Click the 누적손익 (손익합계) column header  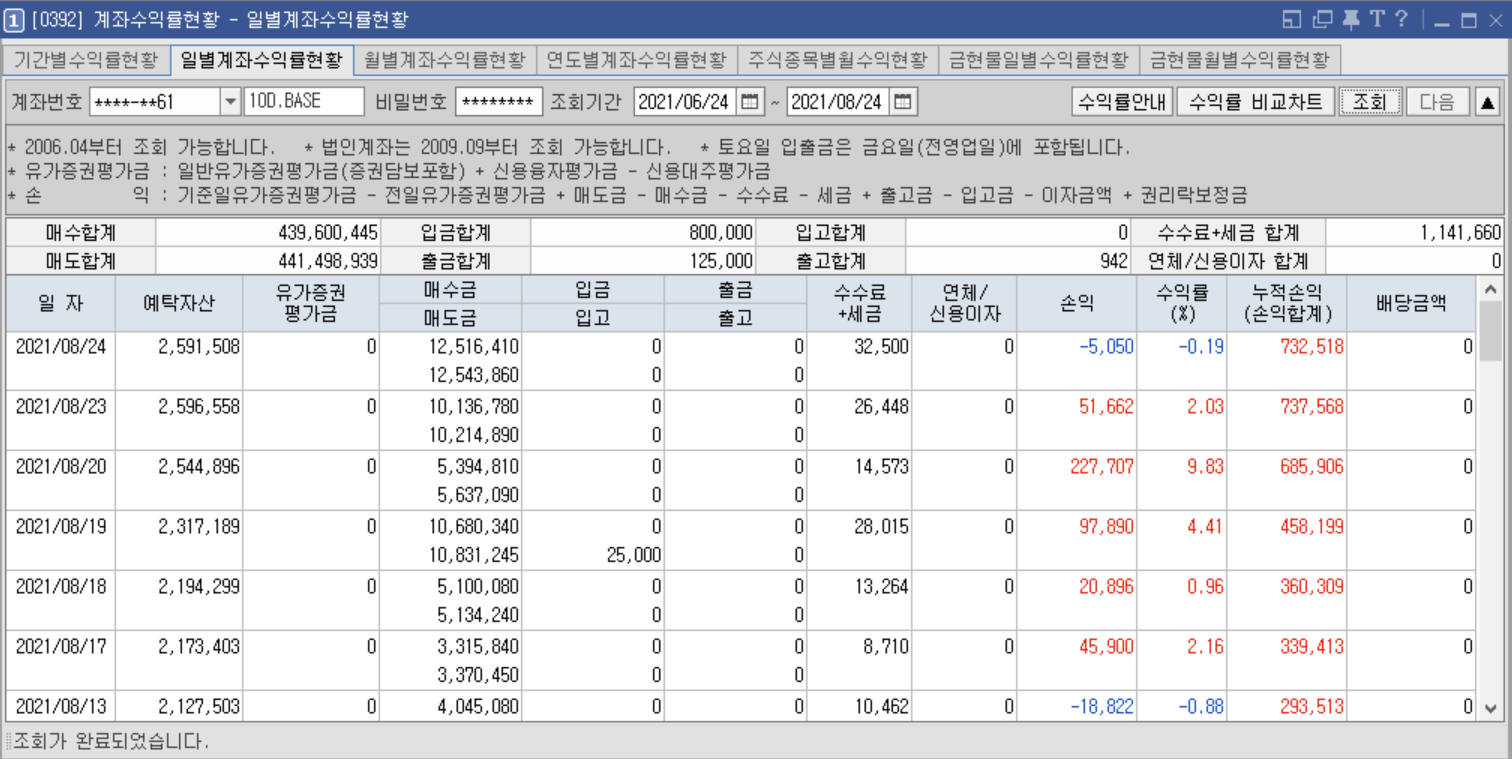[1287, 304]
